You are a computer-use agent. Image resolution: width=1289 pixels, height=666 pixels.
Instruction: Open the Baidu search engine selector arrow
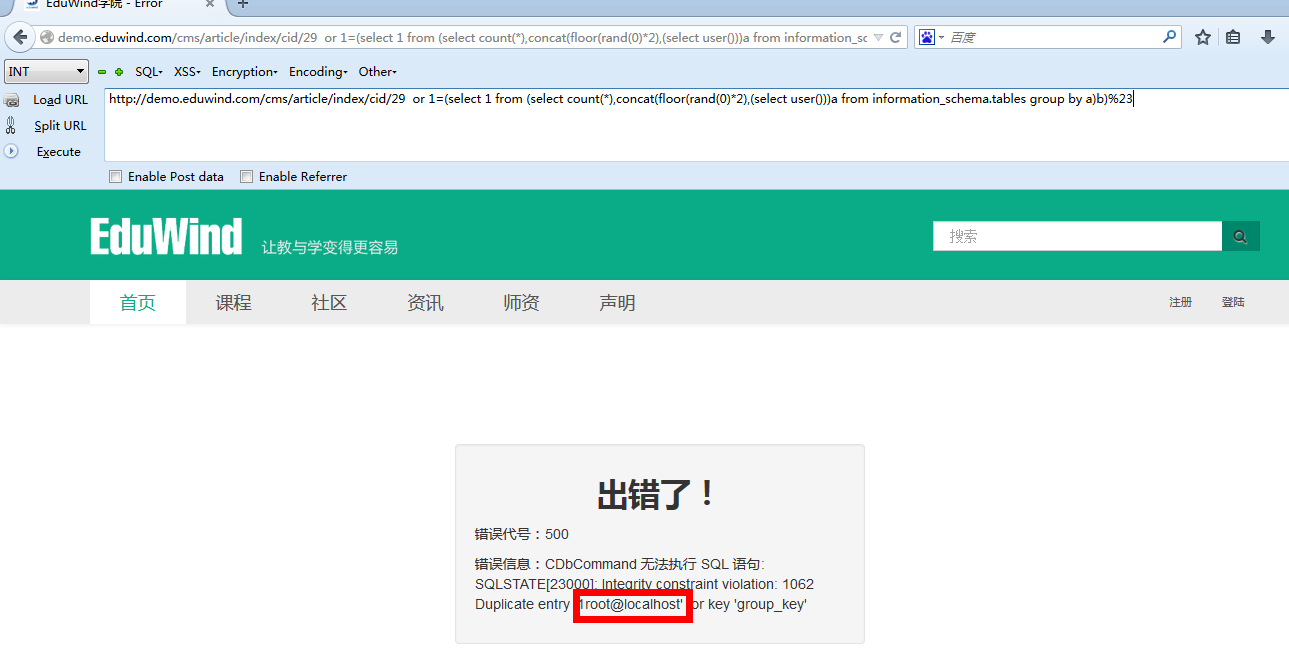(x=941, y=38)
